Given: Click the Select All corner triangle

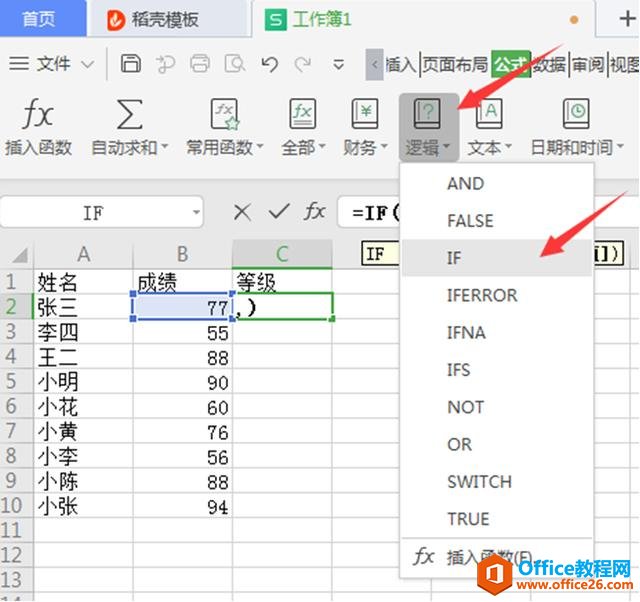Looking at the screenshot, I should coord(20,255).
